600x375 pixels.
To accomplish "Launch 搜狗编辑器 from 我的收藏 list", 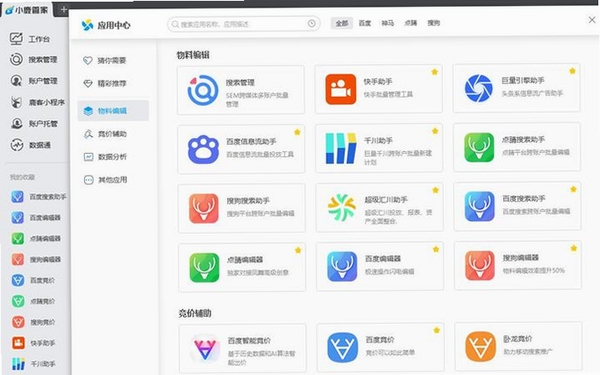I will point(36,259).
